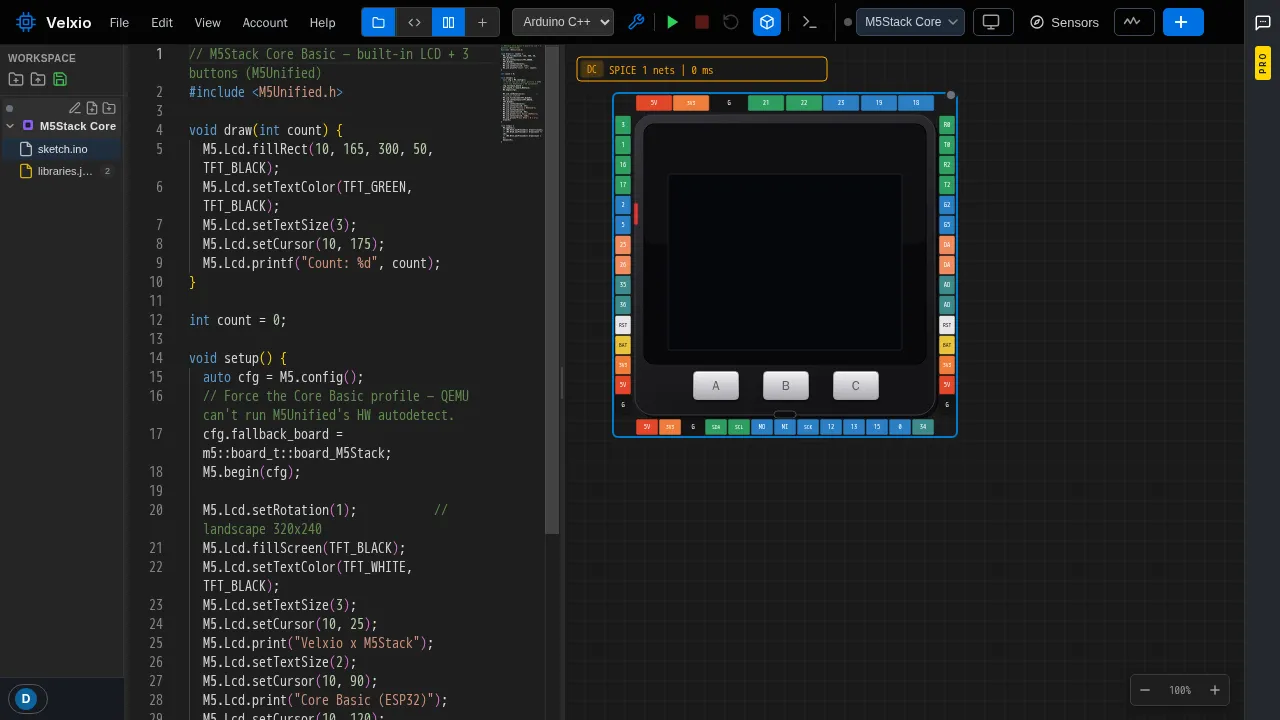Open the serial terminal prompt icon
This screenshot has width=1280, height=720.
click(x=810, y=22)
